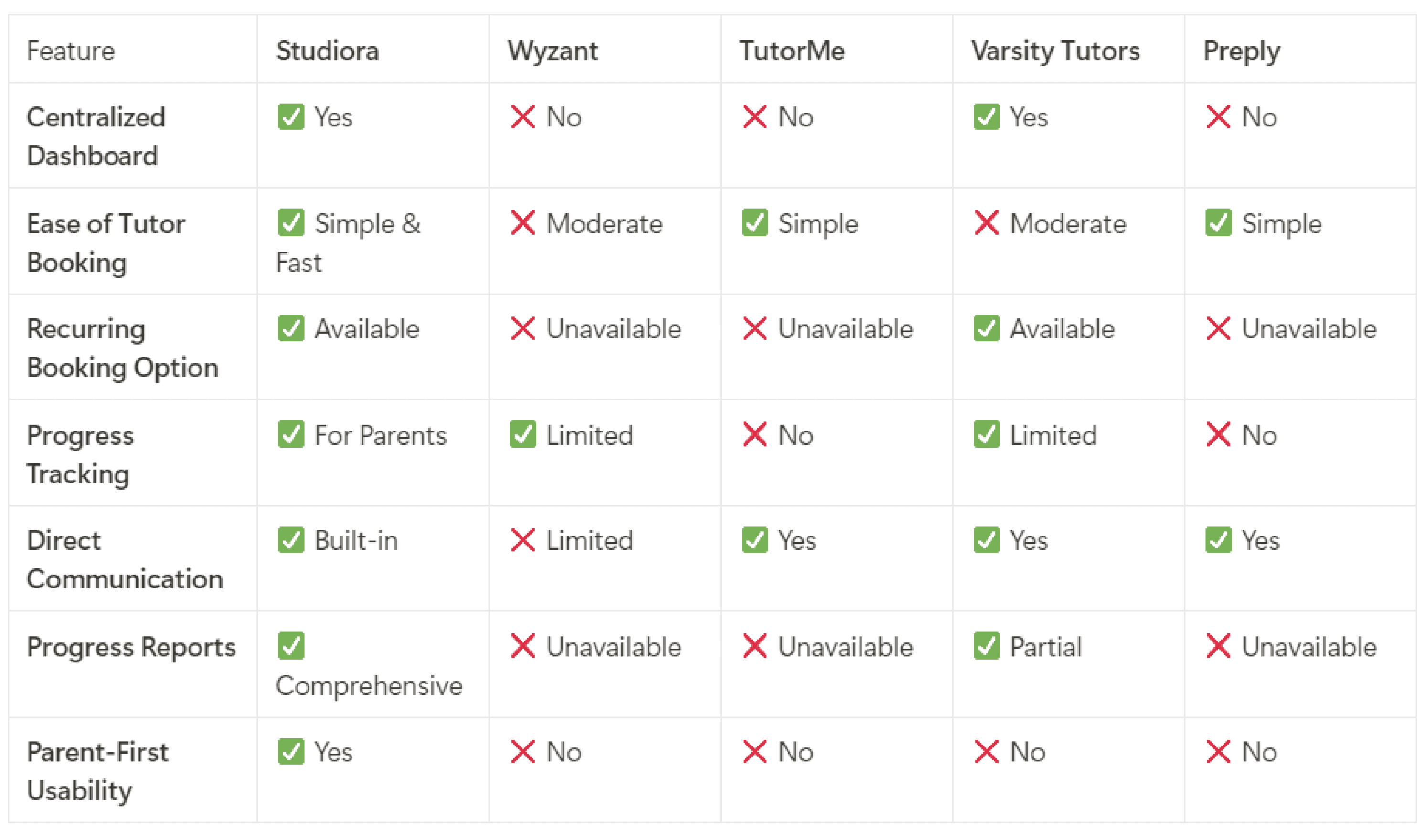Click the Direct Communication row label
Viewport: 1425px width, 840px height.
[x=125, y=559]
